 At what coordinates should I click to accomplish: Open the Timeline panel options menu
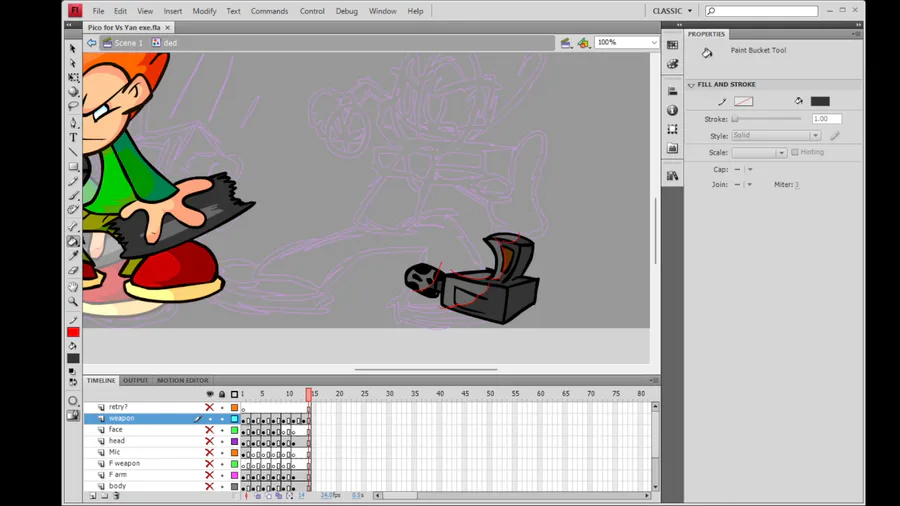tap(654, 380)
